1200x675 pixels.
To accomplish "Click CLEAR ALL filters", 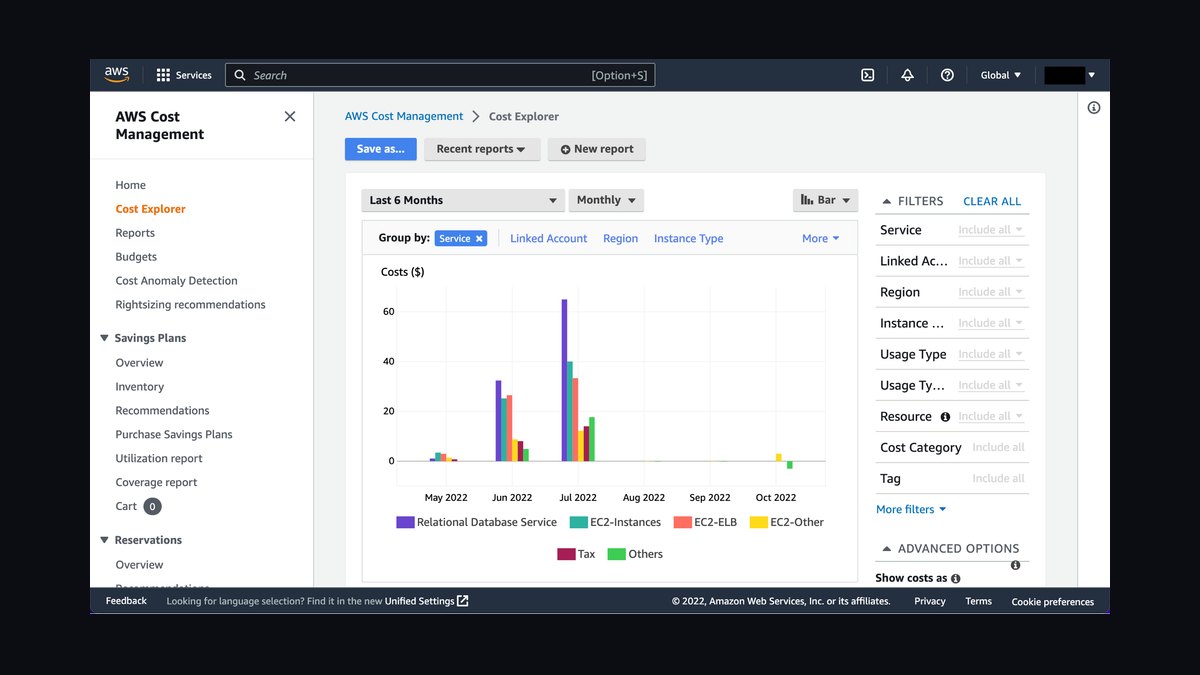I will pyautogui.click(x=992, y=201).
